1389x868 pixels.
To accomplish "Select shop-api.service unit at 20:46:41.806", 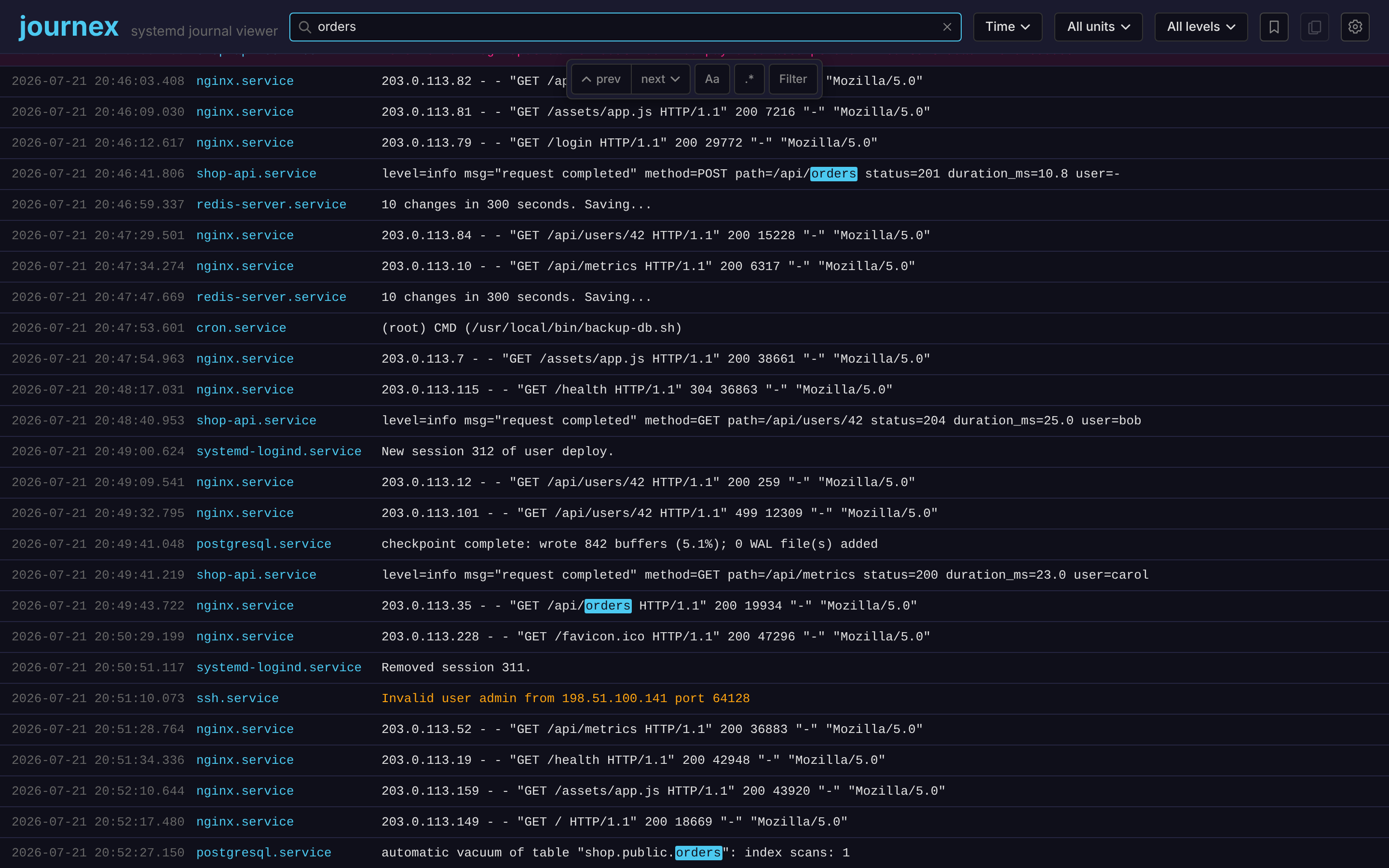I will (256, 174).
